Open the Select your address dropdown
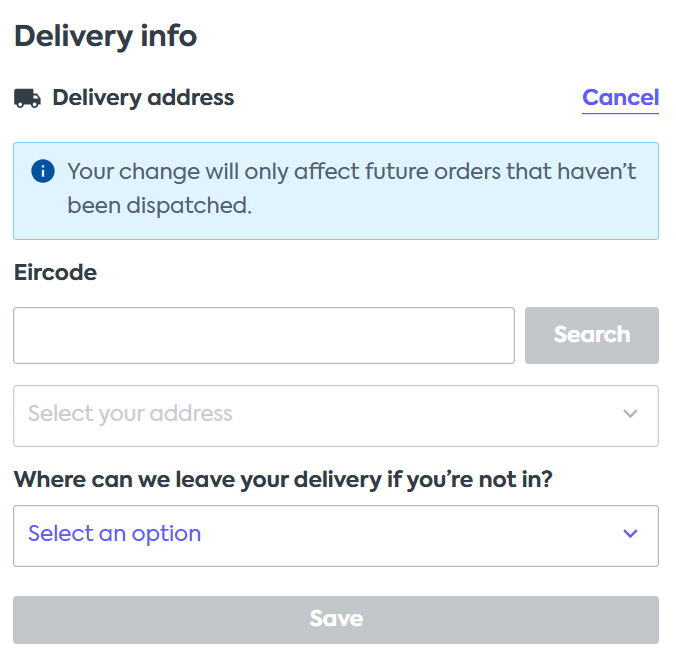This screenshot has height=667, width=676. tap(336, 416)
